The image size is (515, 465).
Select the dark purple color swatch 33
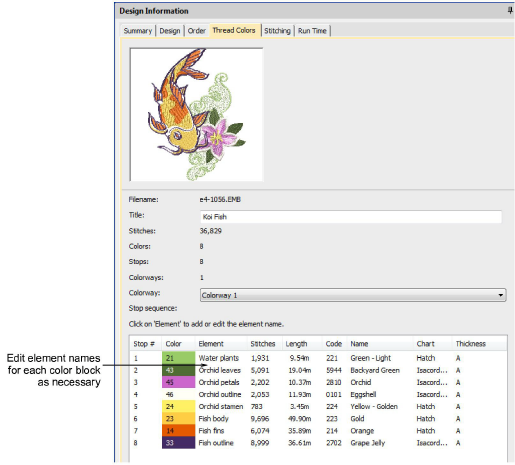(x=178, y=443)
